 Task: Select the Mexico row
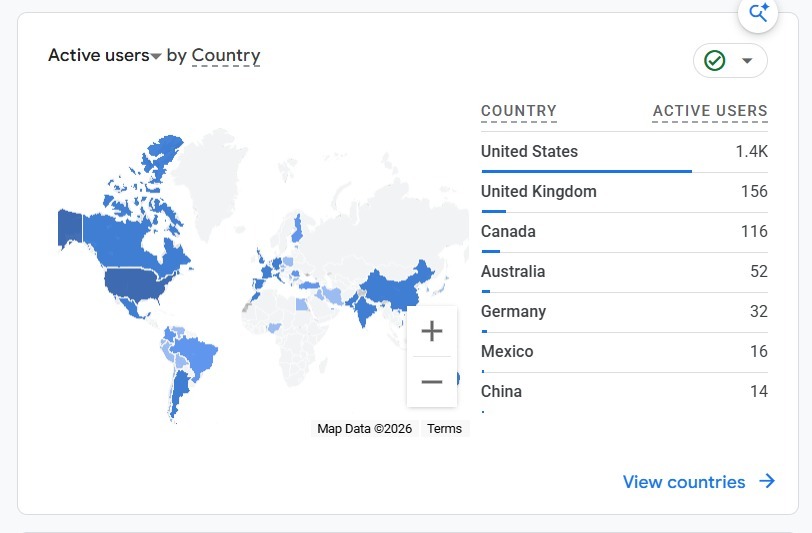[625, 352]
